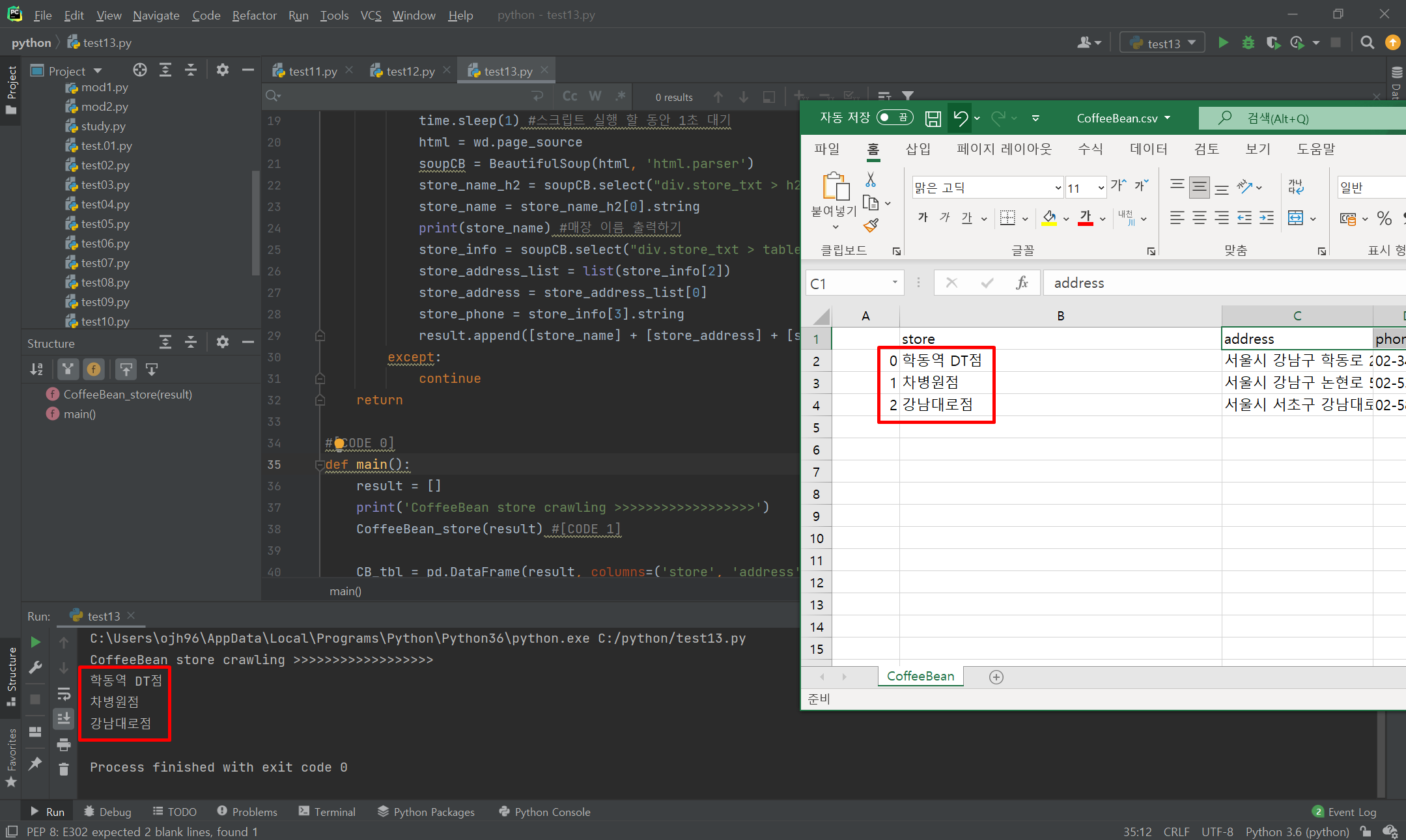Click the cut scissors icon in Excel
The image size is (1406, 840).
click(x=871, y=180)
